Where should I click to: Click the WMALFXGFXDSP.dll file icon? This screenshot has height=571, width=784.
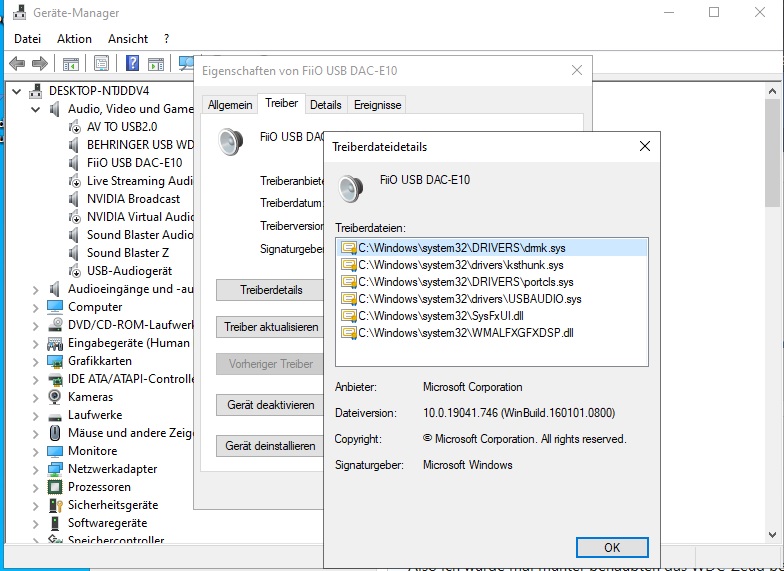348,333
